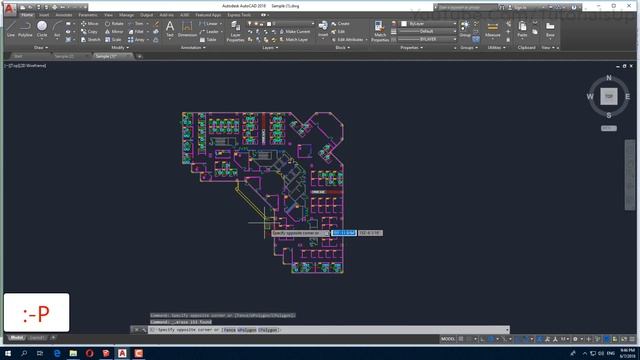Select the Arc tool
This screenshot has height=360, width=640.
[x=57, y=29]
